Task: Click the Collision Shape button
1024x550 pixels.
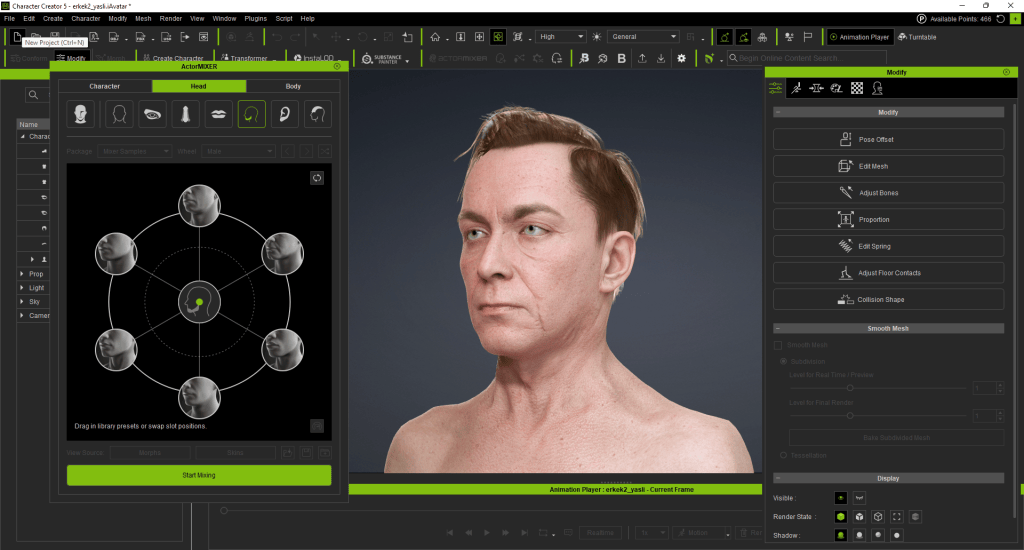Action: coord(888,299)
